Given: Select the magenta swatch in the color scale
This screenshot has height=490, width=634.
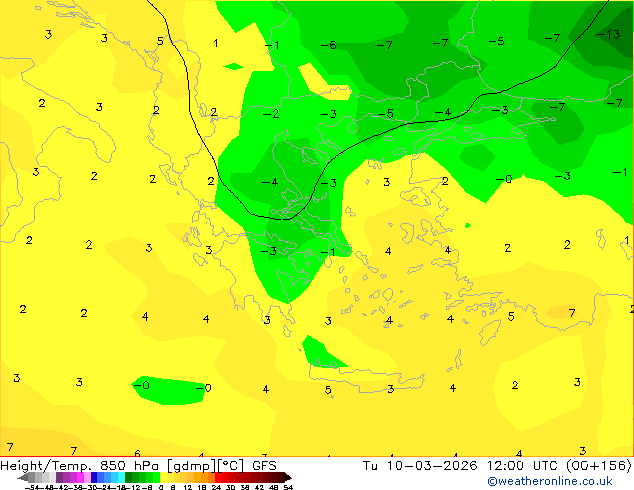Looking at the screenshot, I should tap(80, 477).
